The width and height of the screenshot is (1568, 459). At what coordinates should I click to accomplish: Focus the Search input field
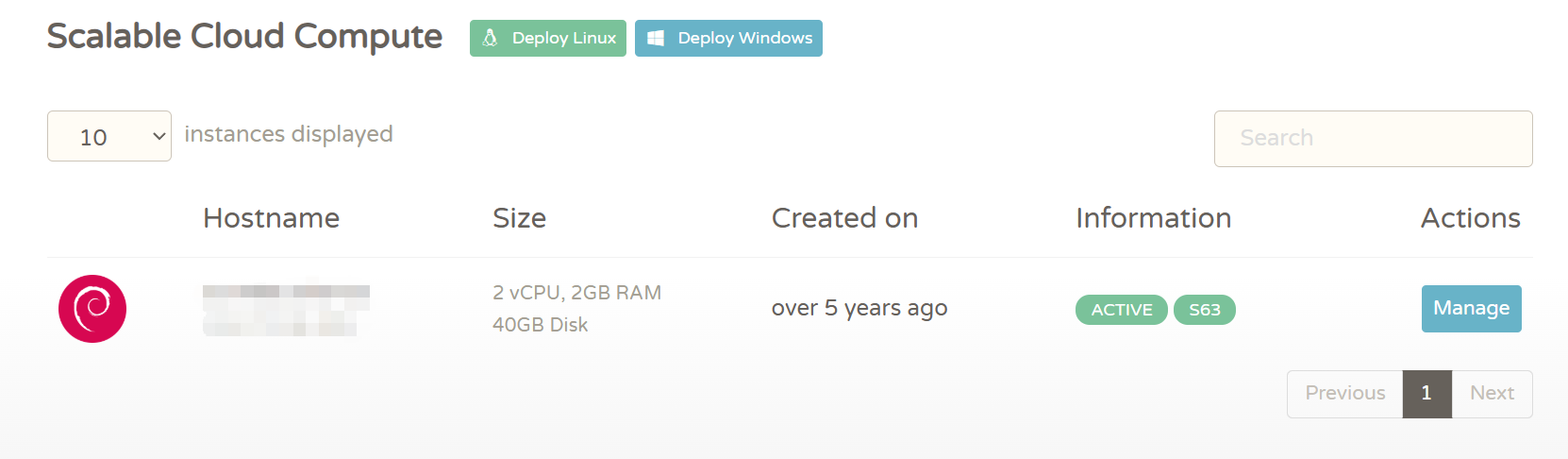pyautogui.click(x=1373, y=139)
